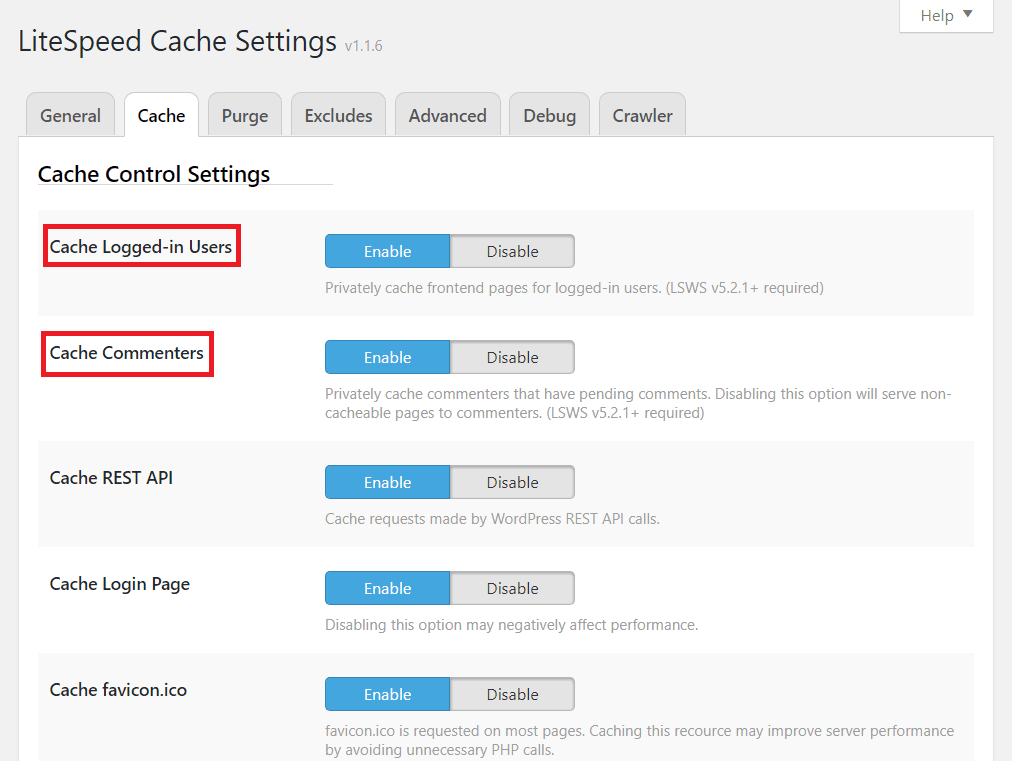This screenshot has width=1012, height=761.
Task: Enable Cache Commenters option
Action: [x=387, y=357]
